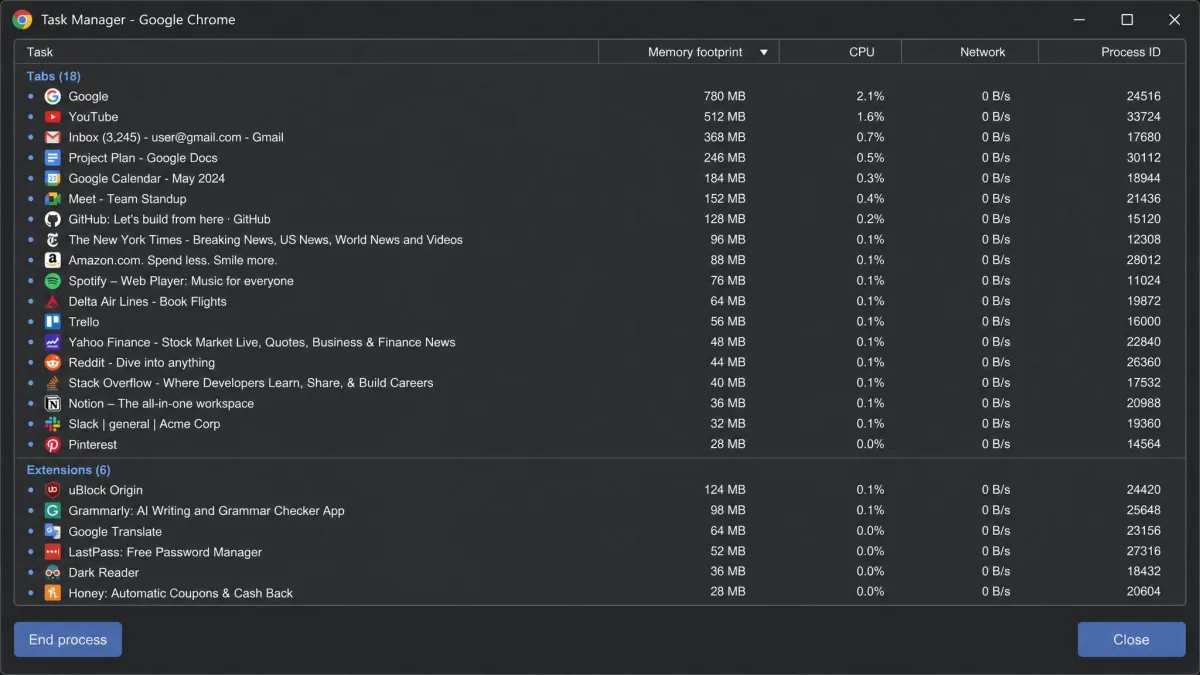Select the Trello row title
The width and height of the screenshot is (1200, 675).
(x=84, y=322)
